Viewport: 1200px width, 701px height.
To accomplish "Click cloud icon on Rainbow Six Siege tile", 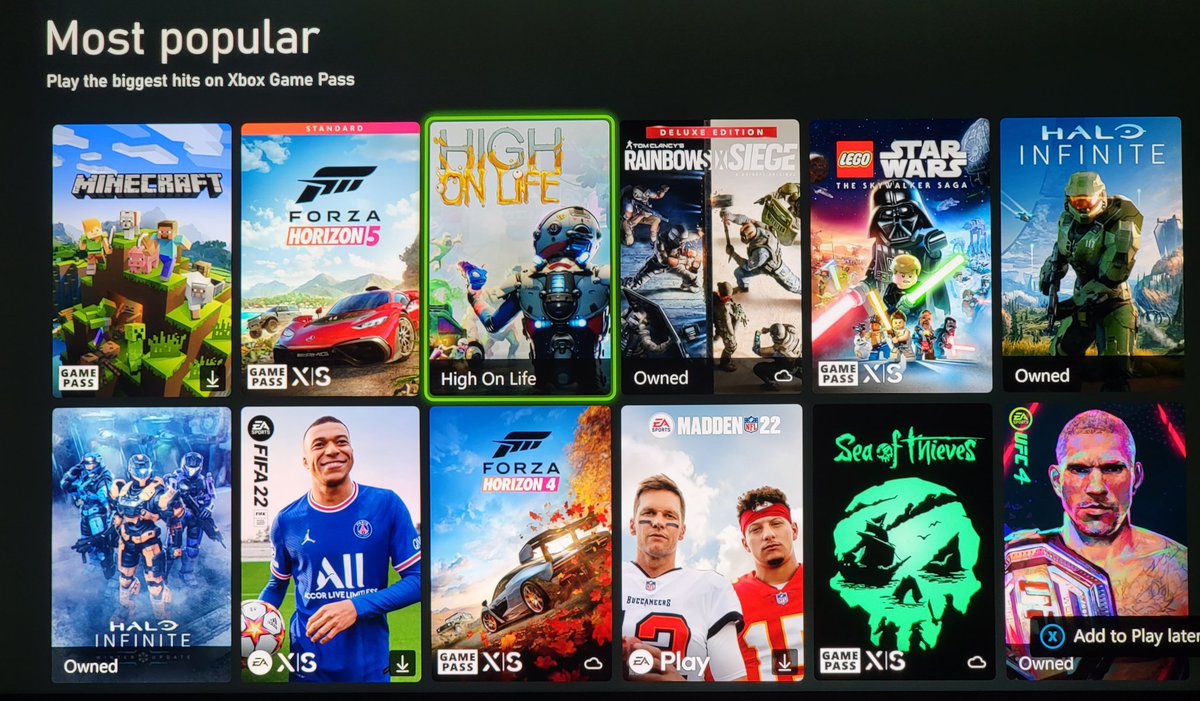I will pos(783,376).
